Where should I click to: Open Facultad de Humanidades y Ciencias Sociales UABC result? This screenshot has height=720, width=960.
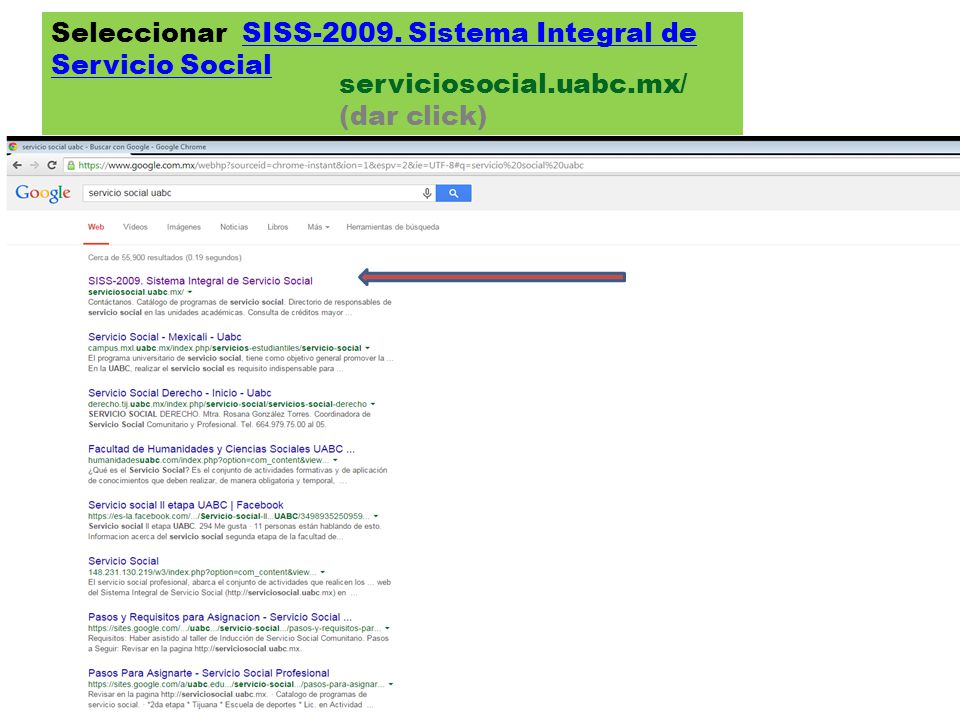(x=221, y=449)
